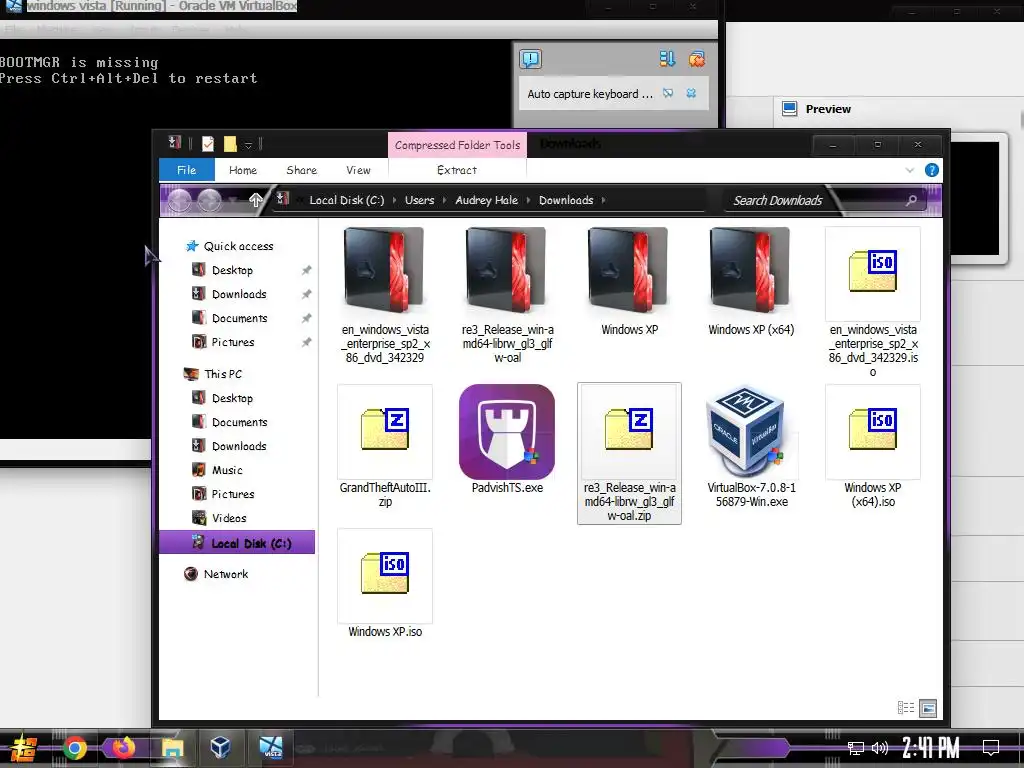Expand the ribbon with the chevron

pyautogui.click(x=910, y=170)
